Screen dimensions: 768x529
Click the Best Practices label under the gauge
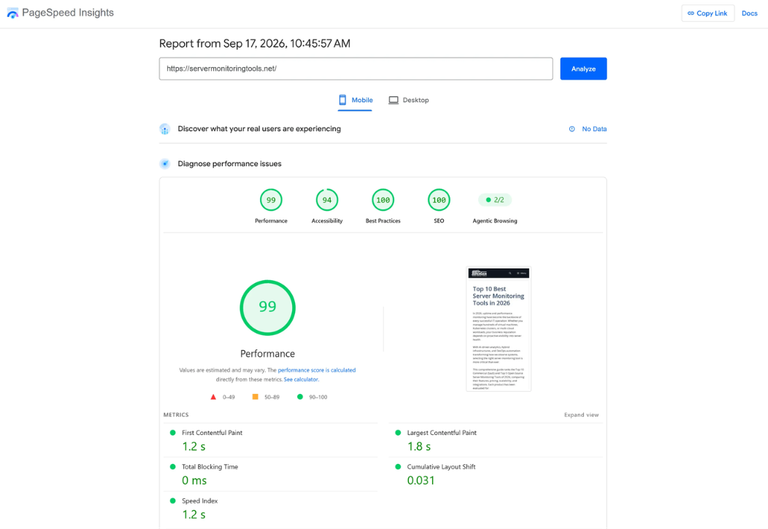383,221
